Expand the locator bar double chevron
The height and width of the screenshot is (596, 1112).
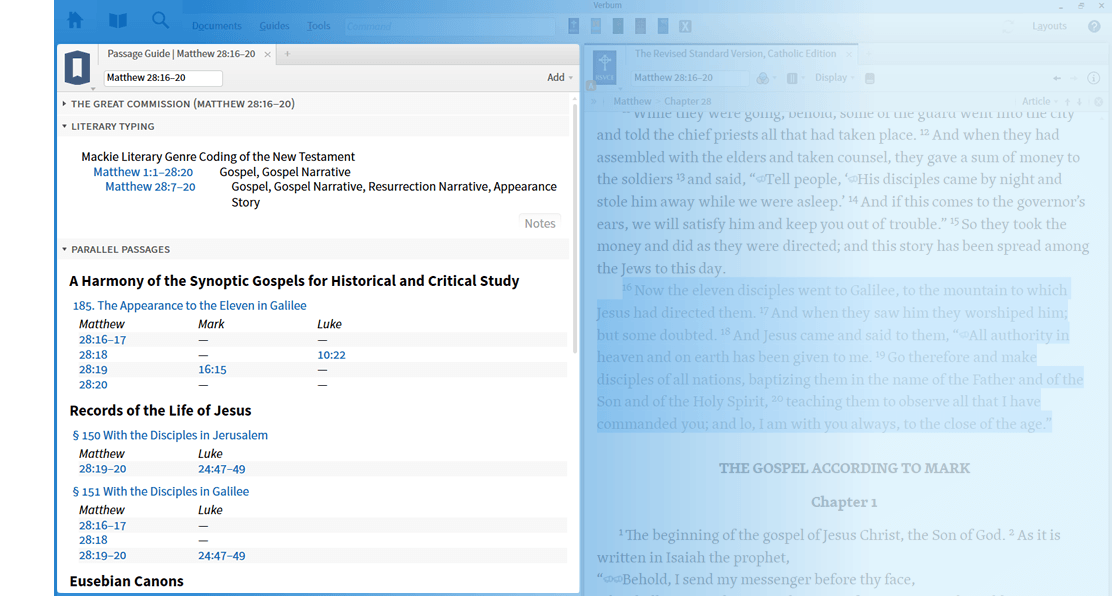click(594, 101)
